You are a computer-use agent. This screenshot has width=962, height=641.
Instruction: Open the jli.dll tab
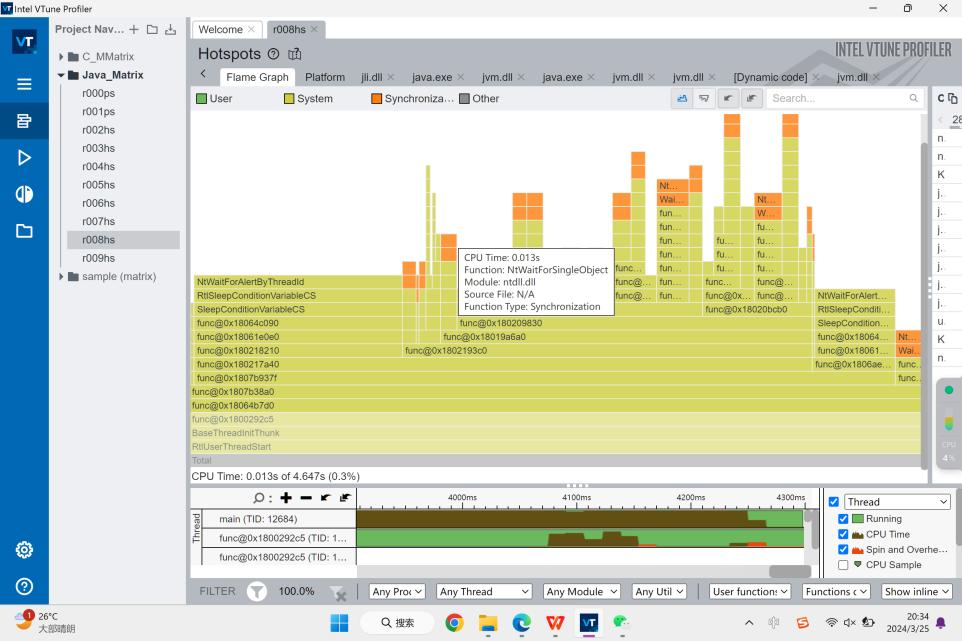coord(371,77)
